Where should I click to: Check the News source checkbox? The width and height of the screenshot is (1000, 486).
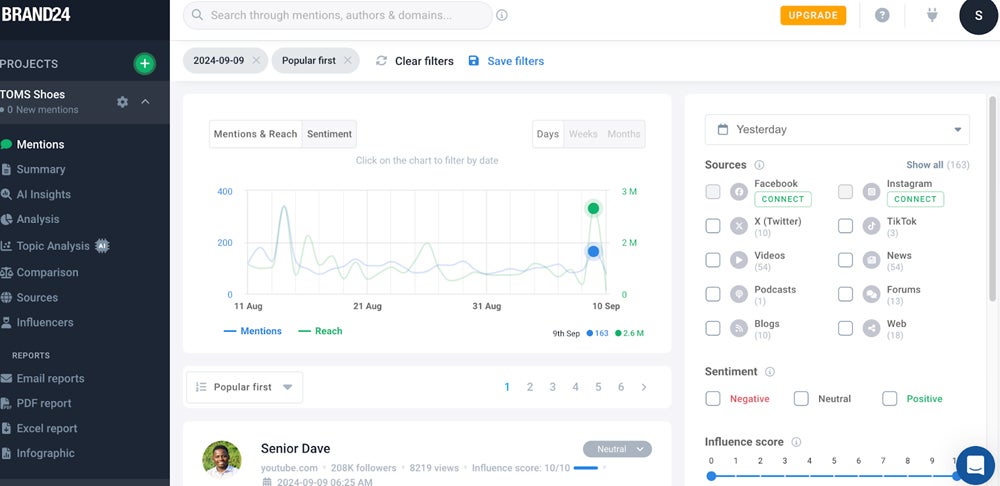point(845,260)
